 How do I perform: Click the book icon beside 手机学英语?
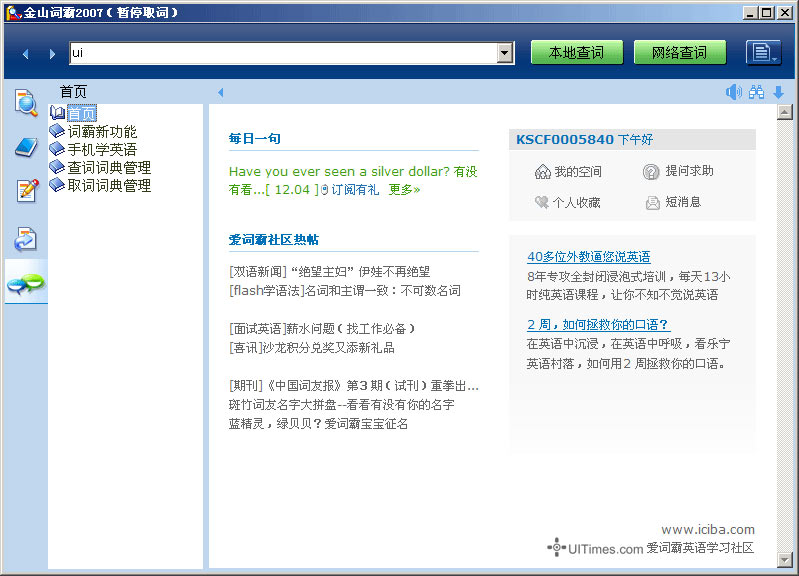pyautogui.click(x=57, y=149)
